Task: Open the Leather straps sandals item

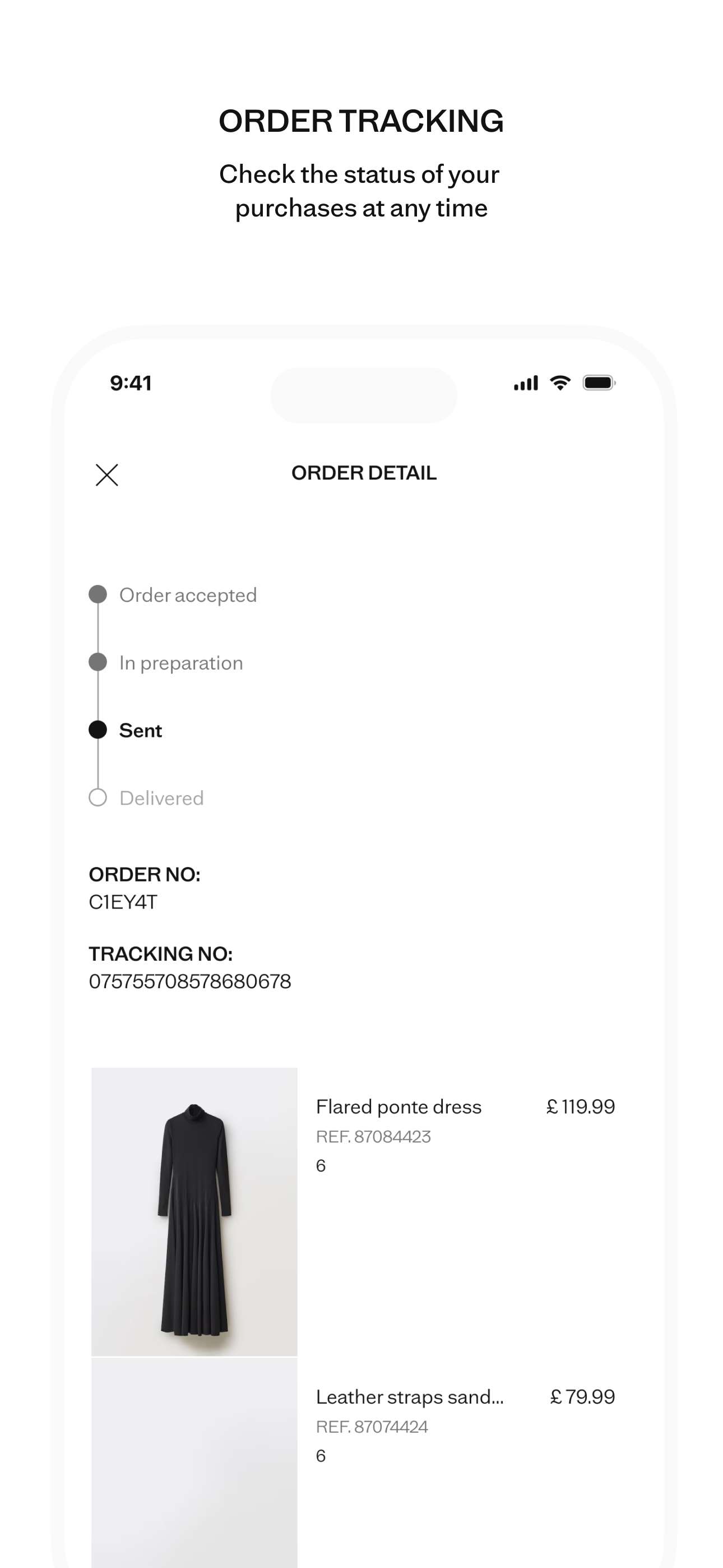Action: coord(410,1397)
